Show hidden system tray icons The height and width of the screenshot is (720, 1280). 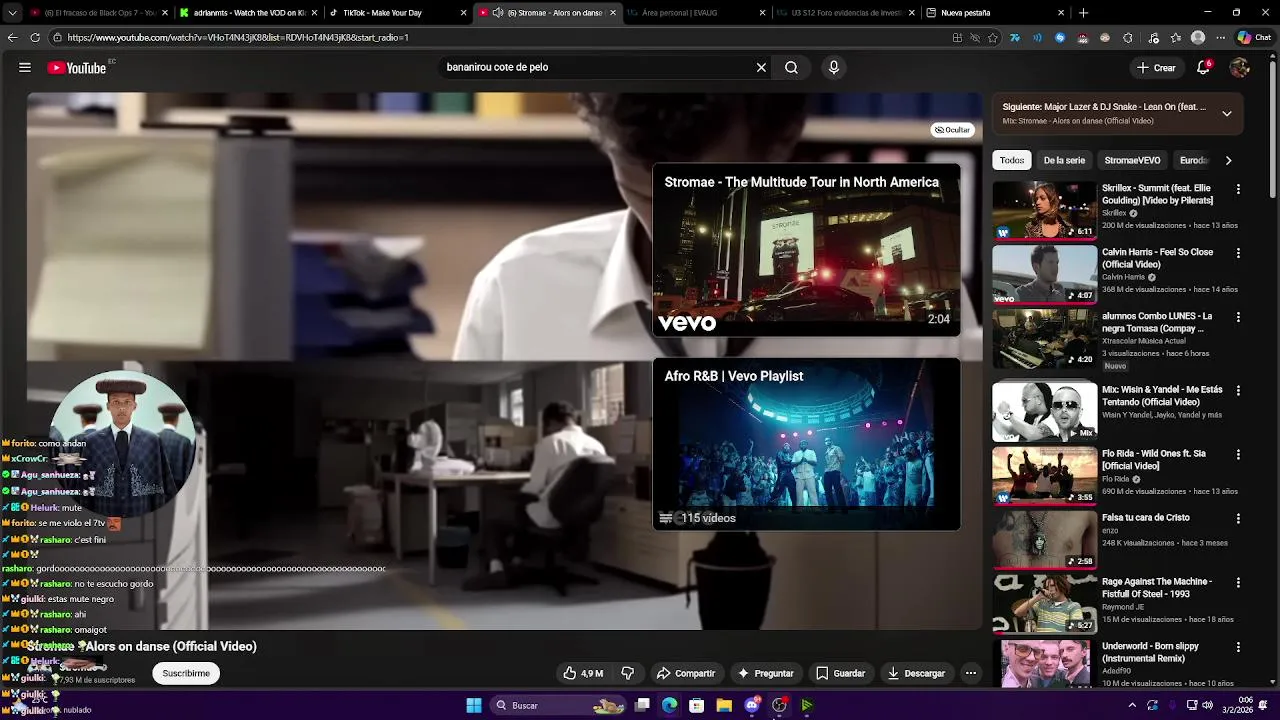point(1132,705)
